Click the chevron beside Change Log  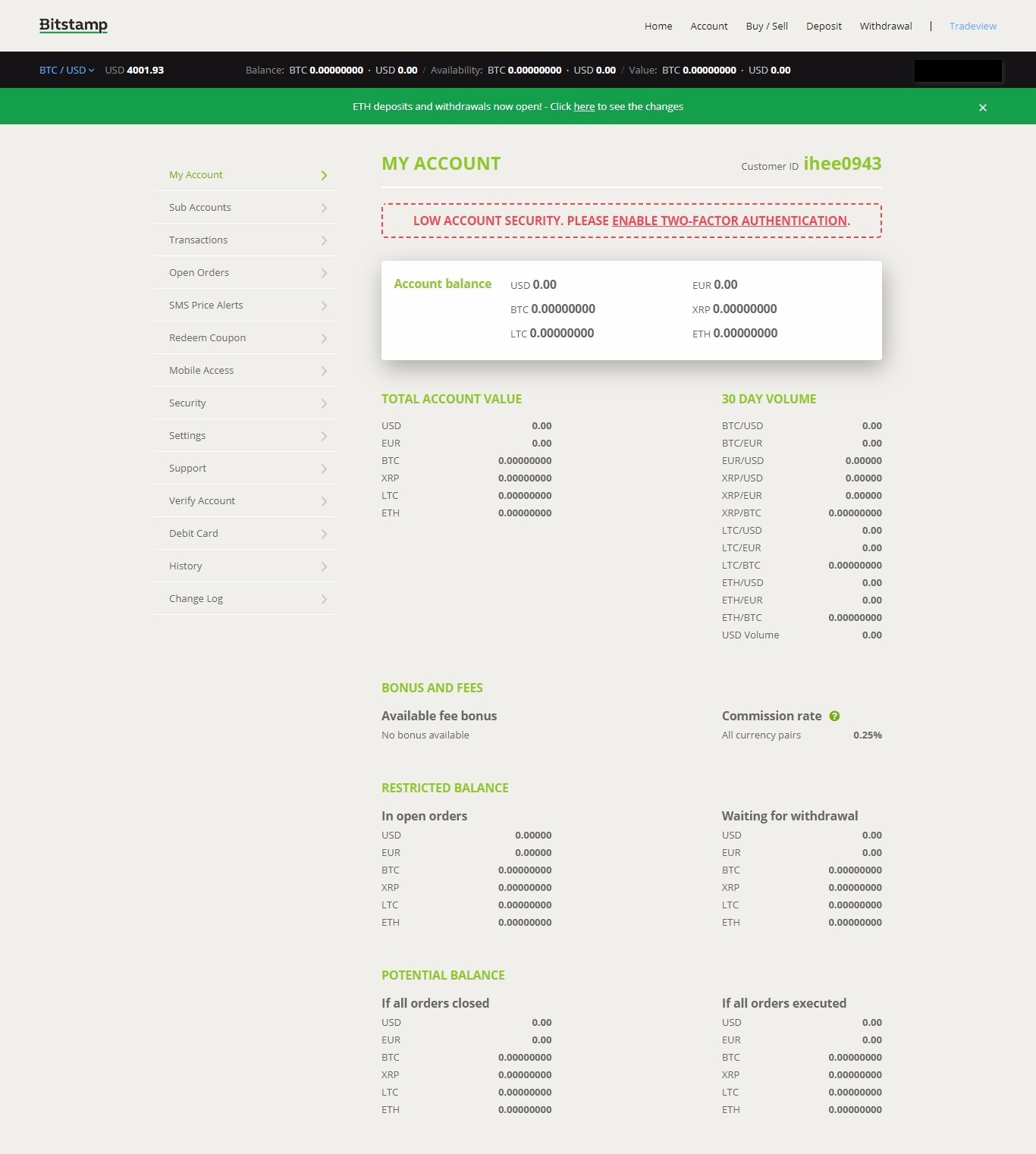[x=324, y=599]
